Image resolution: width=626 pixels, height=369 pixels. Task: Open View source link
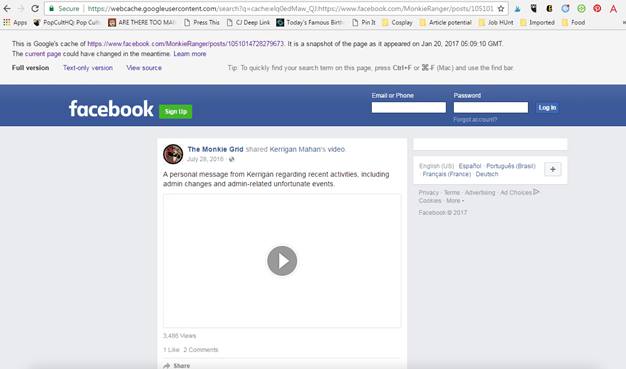144,68
